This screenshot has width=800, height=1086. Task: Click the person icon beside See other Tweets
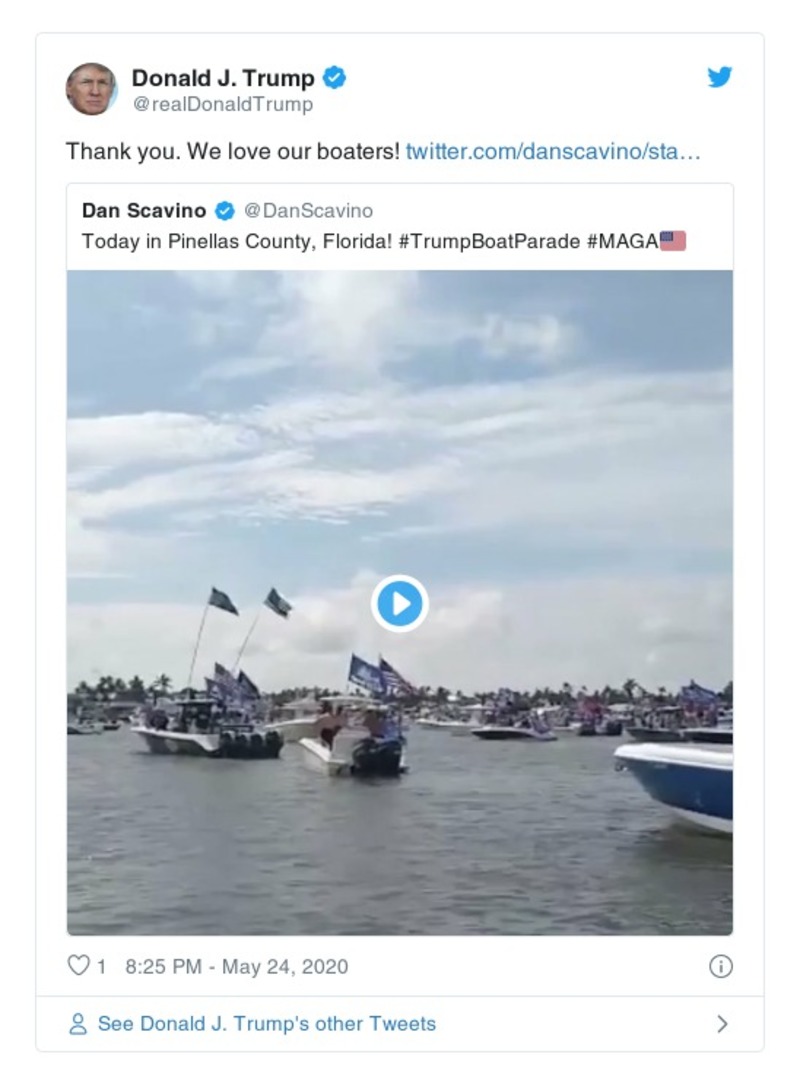point(77,1024)
